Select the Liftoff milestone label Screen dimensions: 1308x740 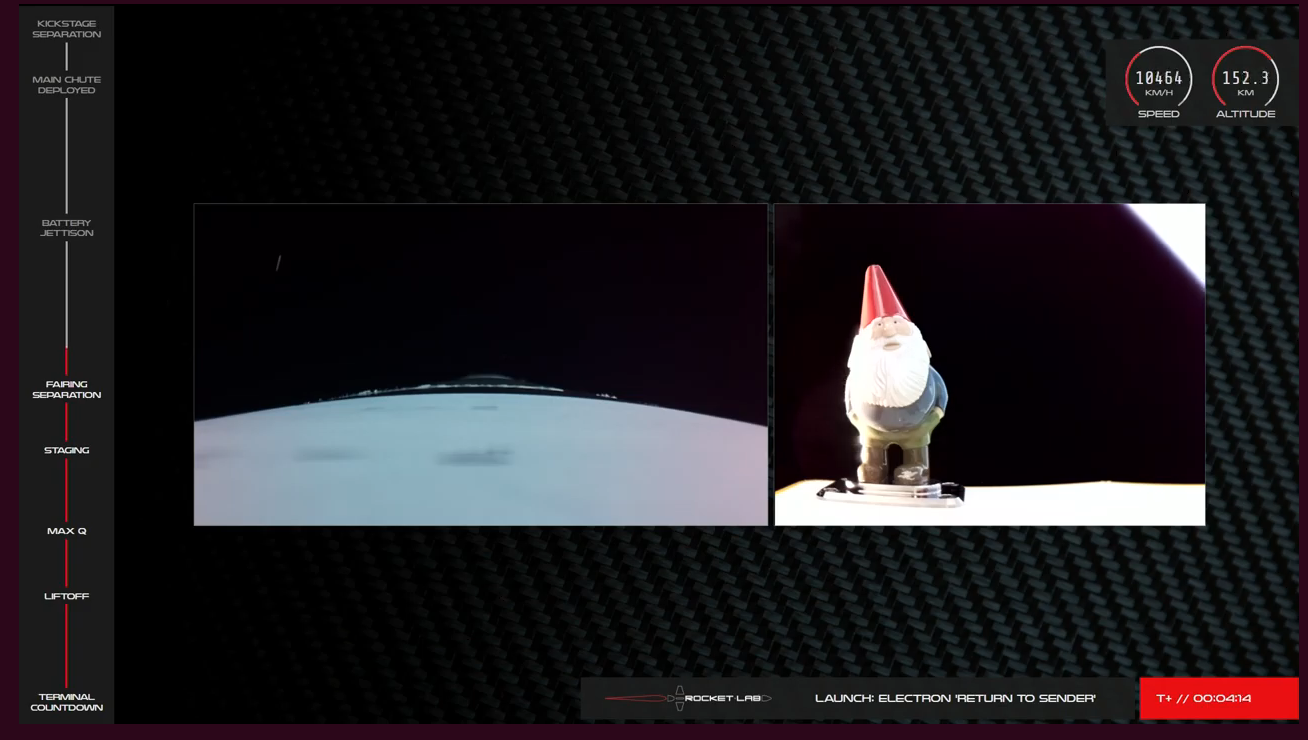click(x=66, y=596)
